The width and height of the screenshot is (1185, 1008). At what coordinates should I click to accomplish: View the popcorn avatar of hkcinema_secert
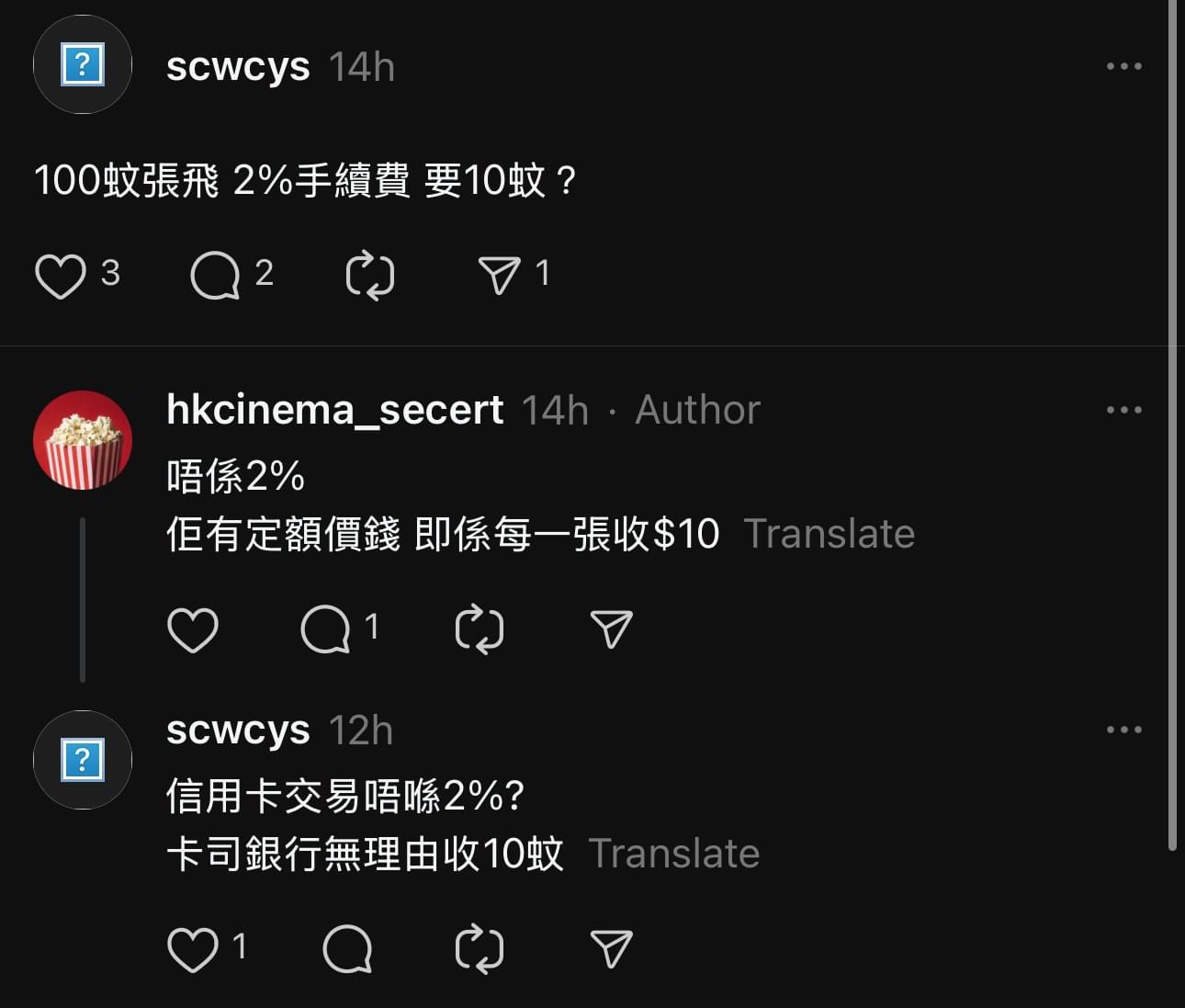coord(83,440)
